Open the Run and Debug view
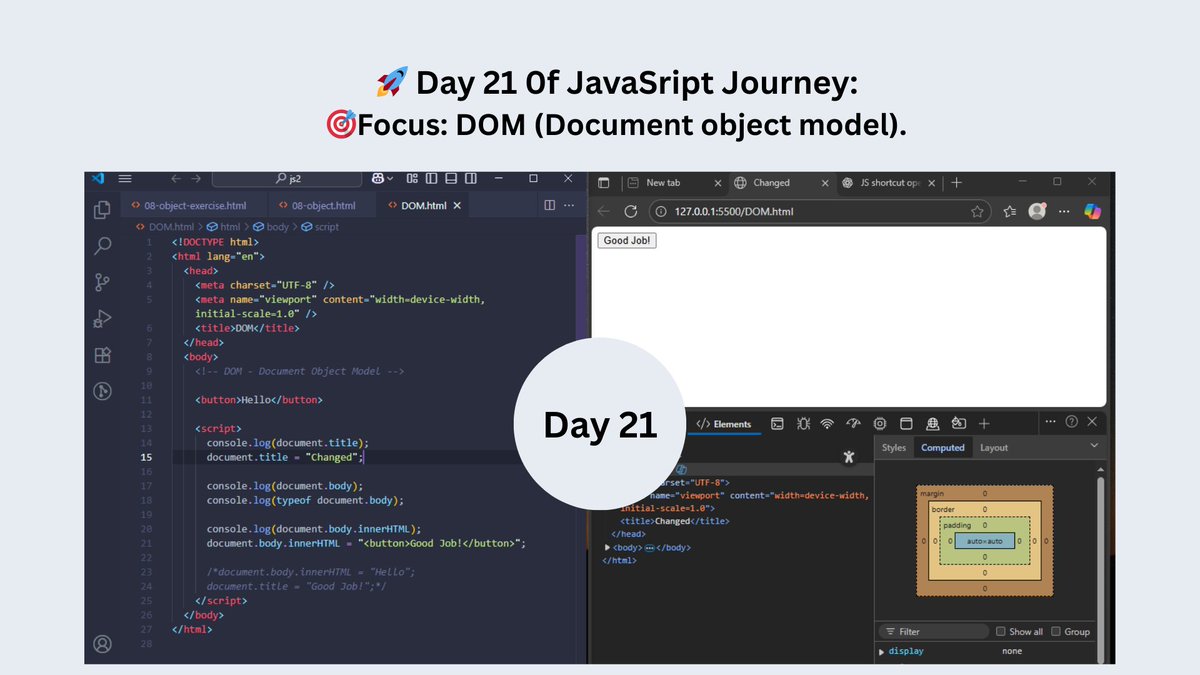1200x675 pixels. pos(102,318)
